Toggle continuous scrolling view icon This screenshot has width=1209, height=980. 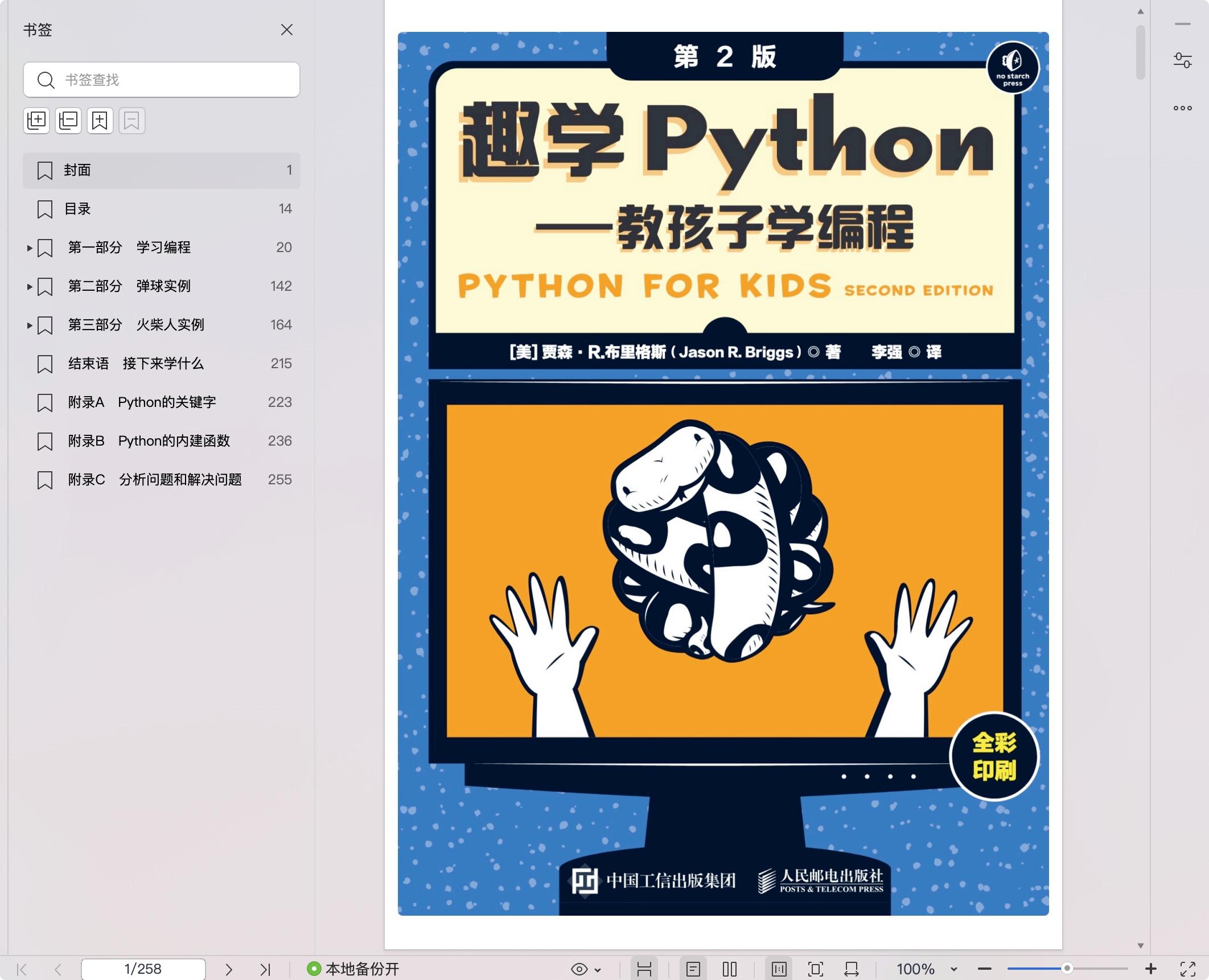point(644,969)
